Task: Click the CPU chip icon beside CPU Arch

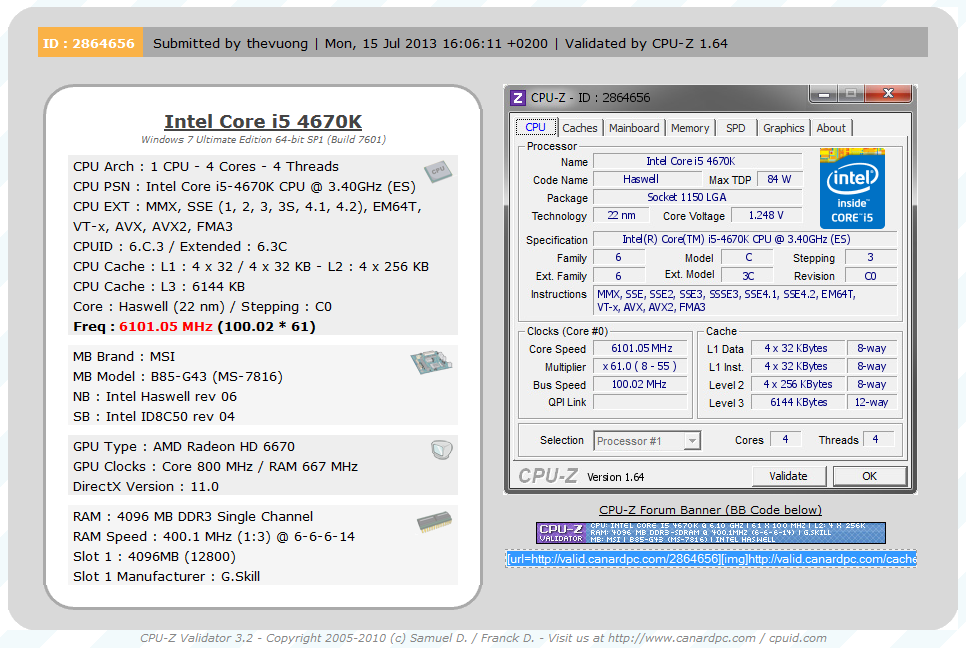Action: (x=438, y=171)
